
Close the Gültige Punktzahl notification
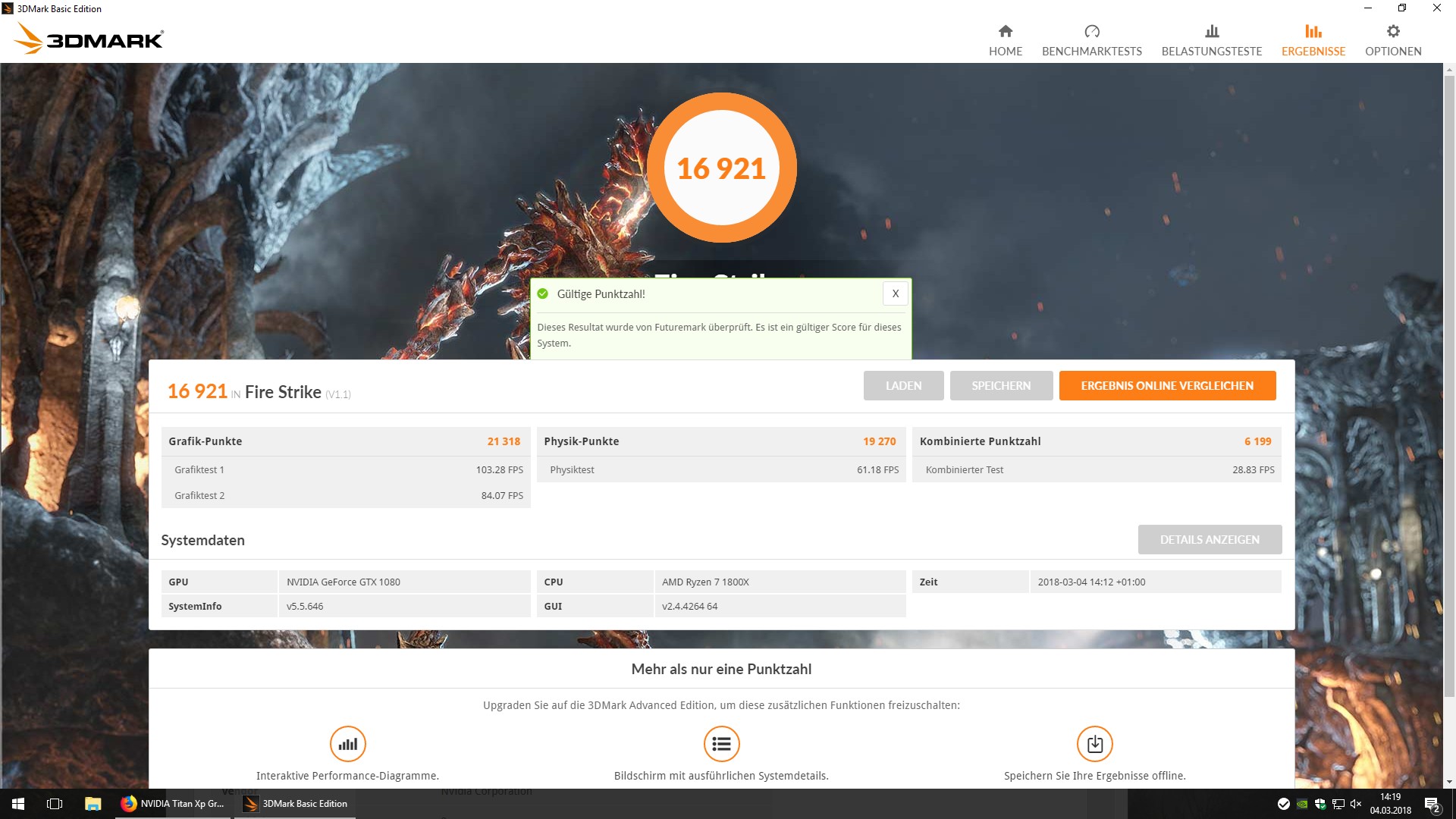point(896,293)
